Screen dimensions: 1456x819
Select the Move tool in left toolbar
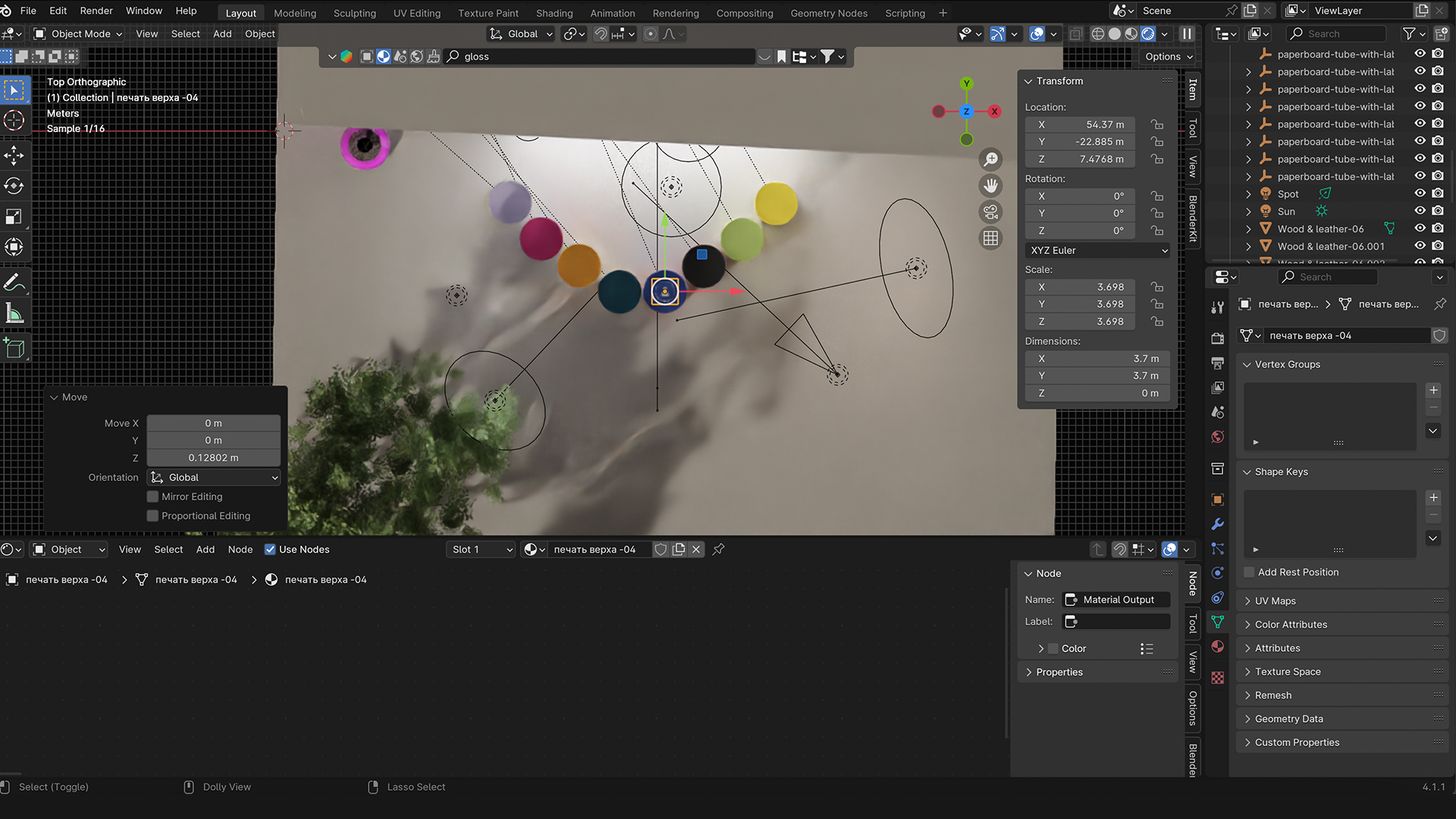tap(14, 155)
